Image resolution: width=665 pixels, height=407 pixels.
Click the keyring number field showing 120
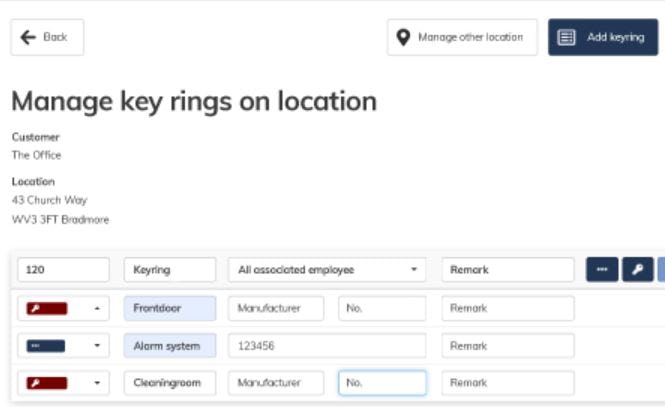63,270
